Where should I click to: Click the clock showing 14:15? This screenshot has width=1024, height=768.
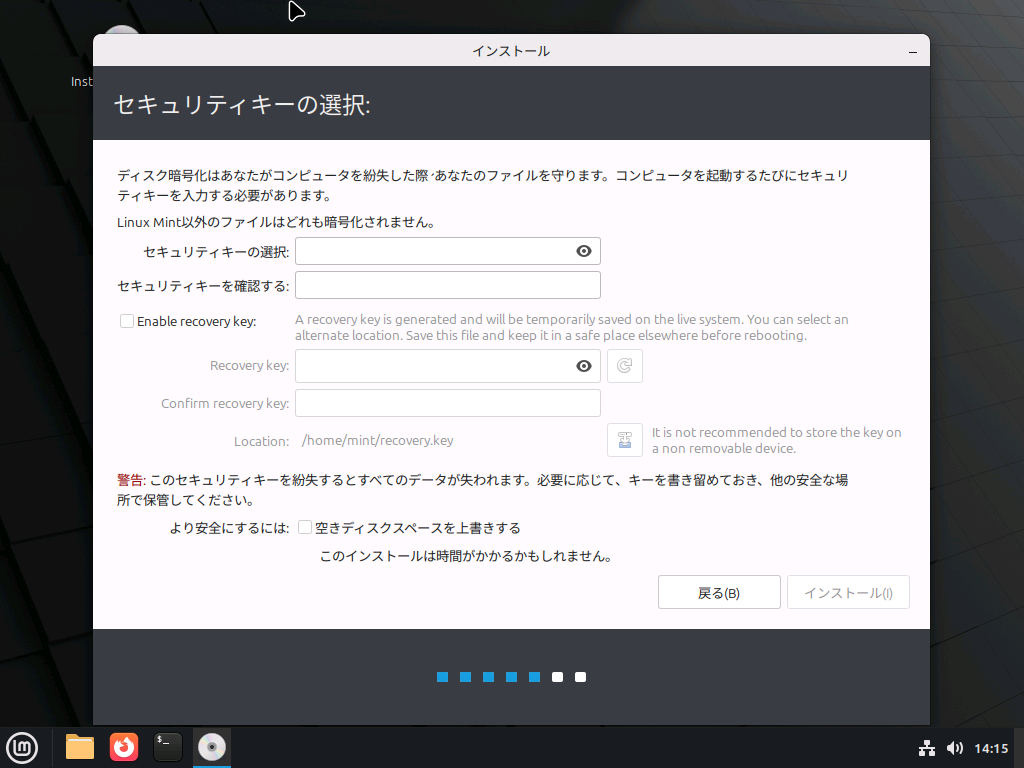(991, 747)
